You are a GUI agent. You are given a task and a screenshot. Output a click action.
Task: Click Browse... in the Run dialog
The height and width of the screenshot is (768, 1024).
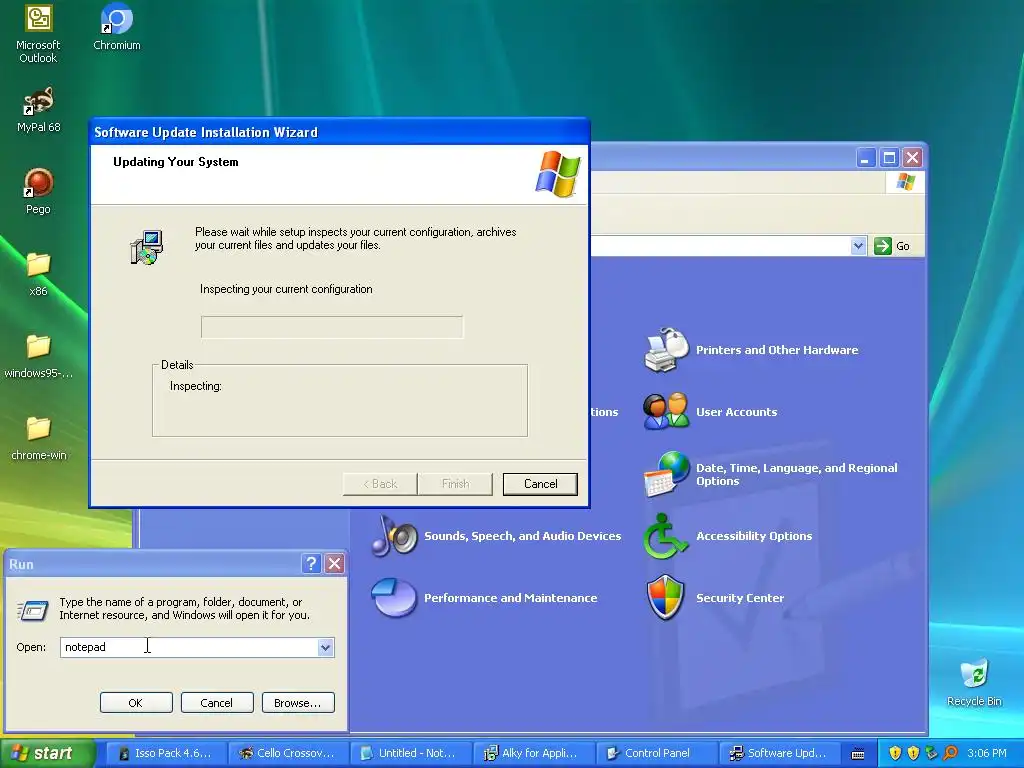tap(298, 703)
